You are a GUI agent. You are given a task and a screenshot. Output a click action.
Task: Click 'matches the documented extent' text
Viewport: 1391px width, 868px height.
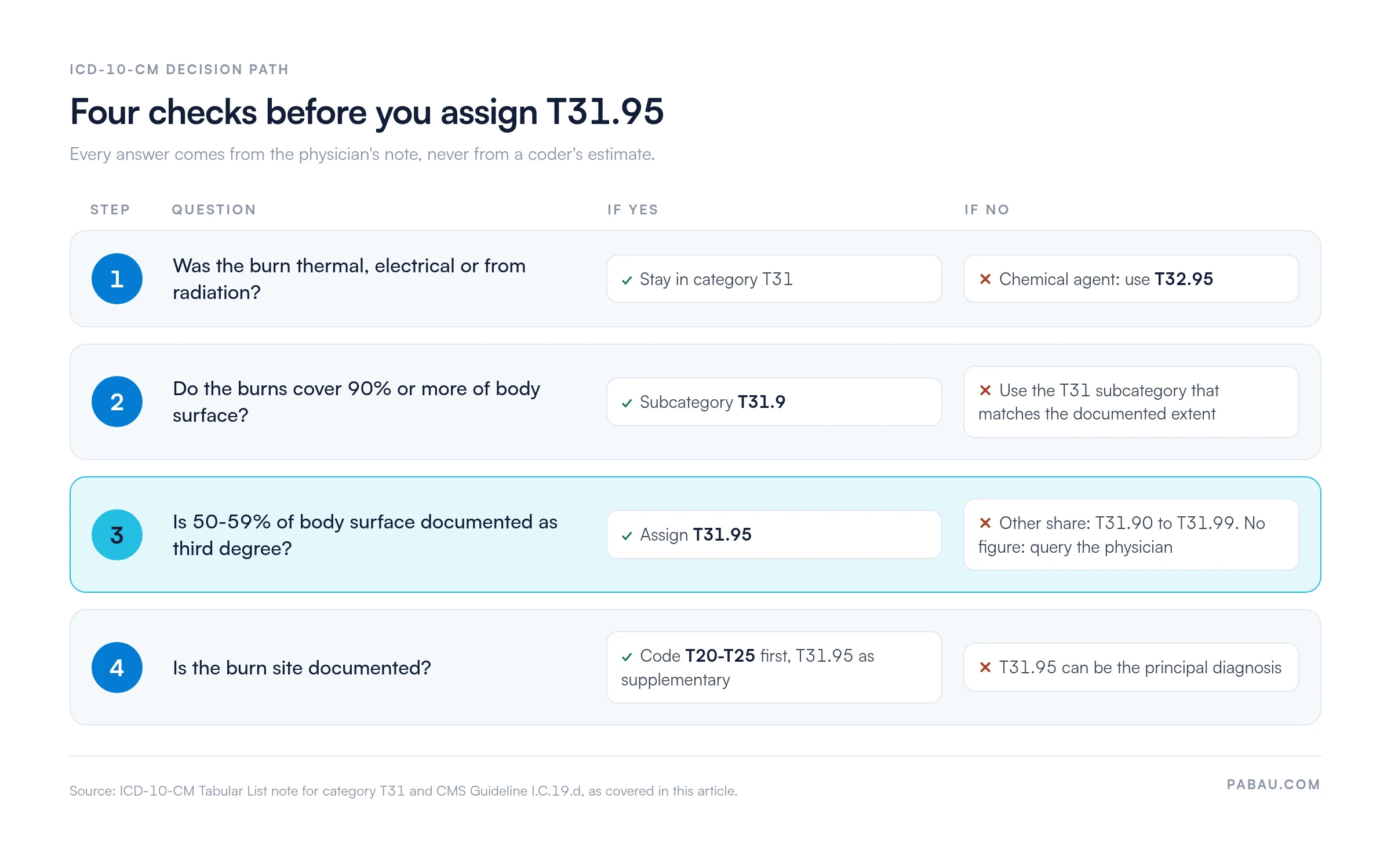[1097, 414]
